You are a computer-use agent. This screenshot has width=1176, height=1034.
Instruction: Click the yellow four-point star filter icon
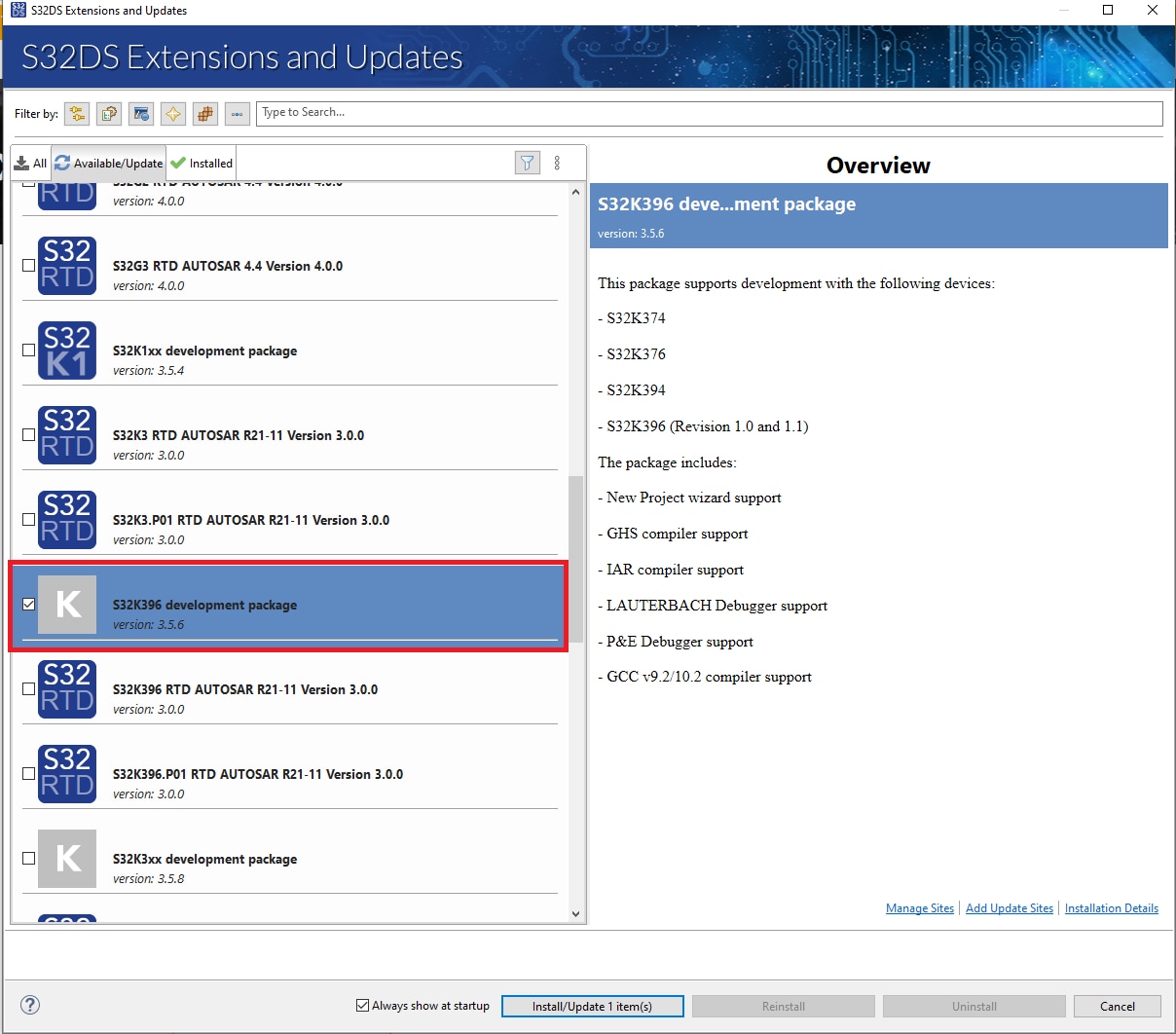[173, 114]
